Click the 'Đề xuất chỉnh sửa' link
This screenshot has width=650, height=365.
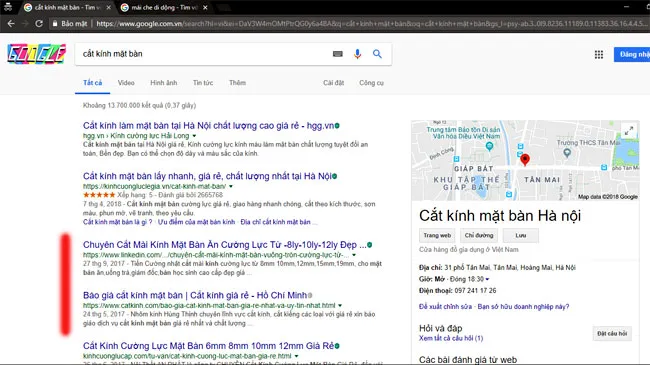[x=445, y=307]
